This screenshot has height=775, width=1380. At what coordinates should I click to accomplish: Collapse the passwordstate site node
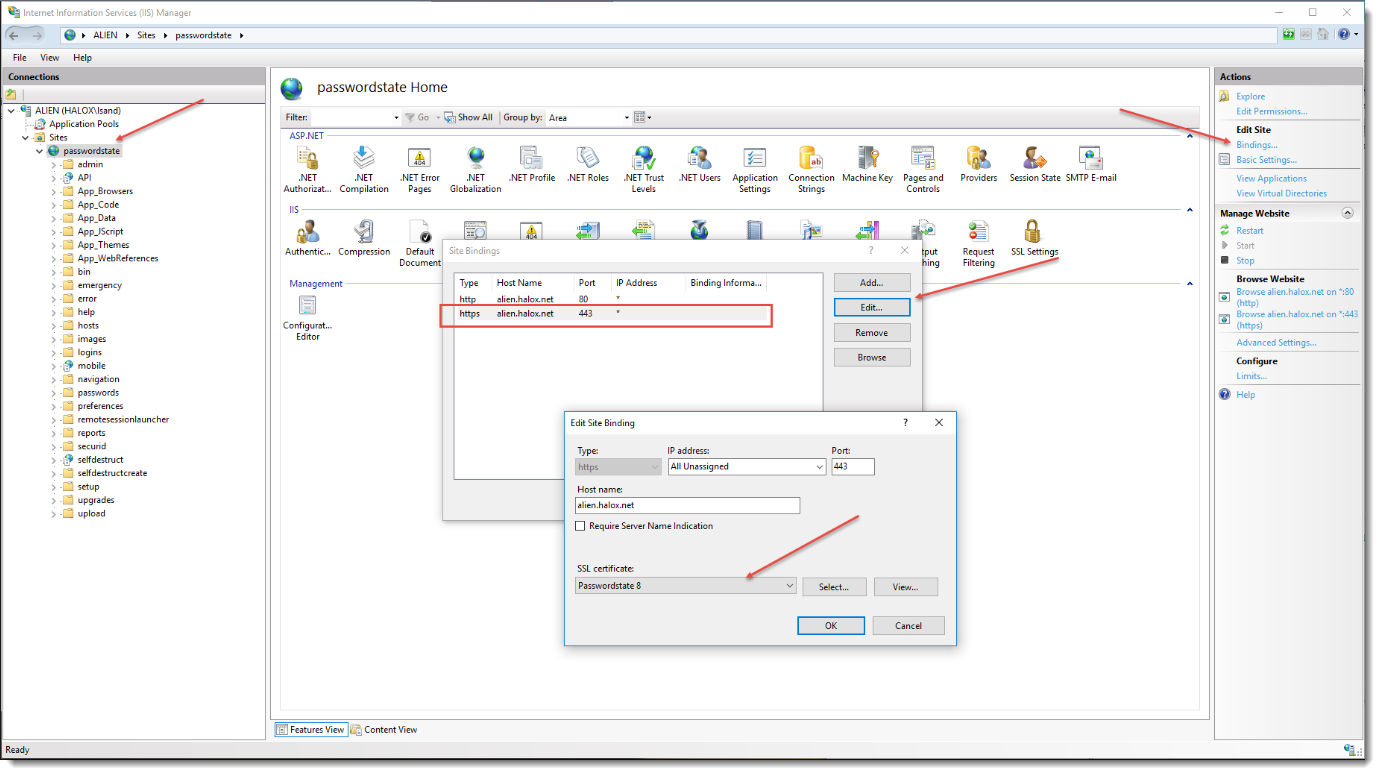(x=40, y=151)
